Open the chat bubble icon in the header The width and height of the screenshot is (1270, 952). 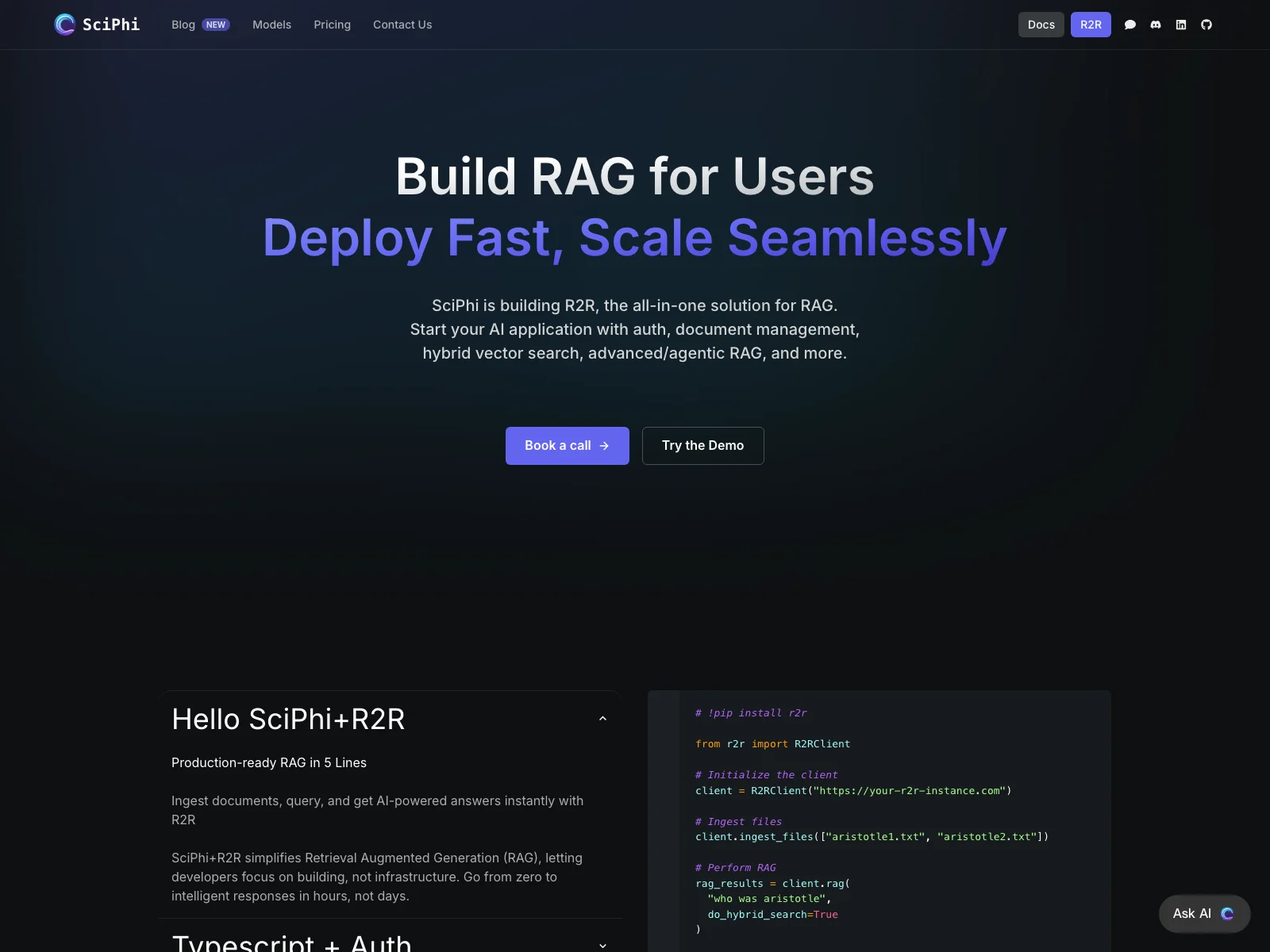click(1130, 25)
